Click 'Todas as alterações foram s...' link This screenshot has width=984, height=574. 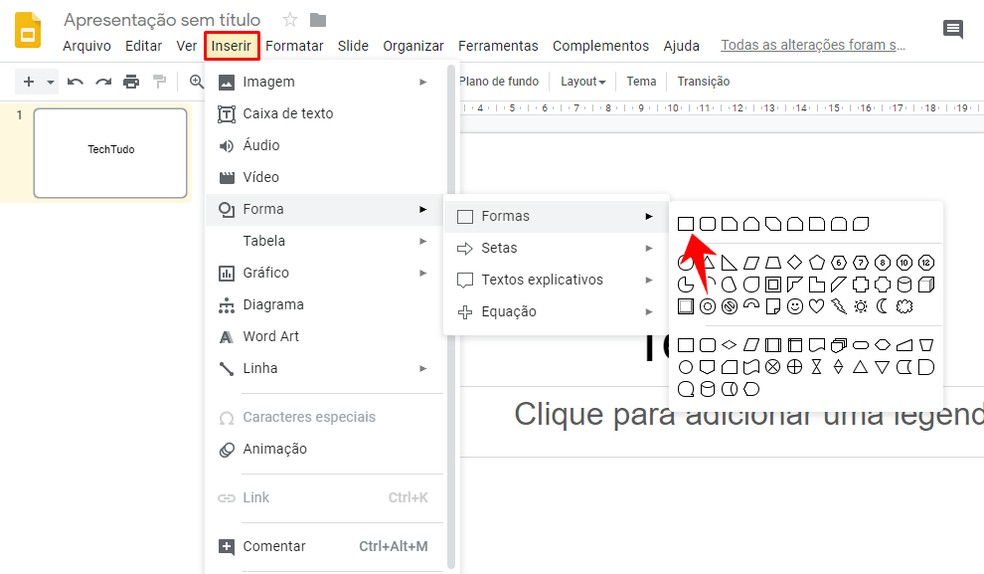[813, 45]
